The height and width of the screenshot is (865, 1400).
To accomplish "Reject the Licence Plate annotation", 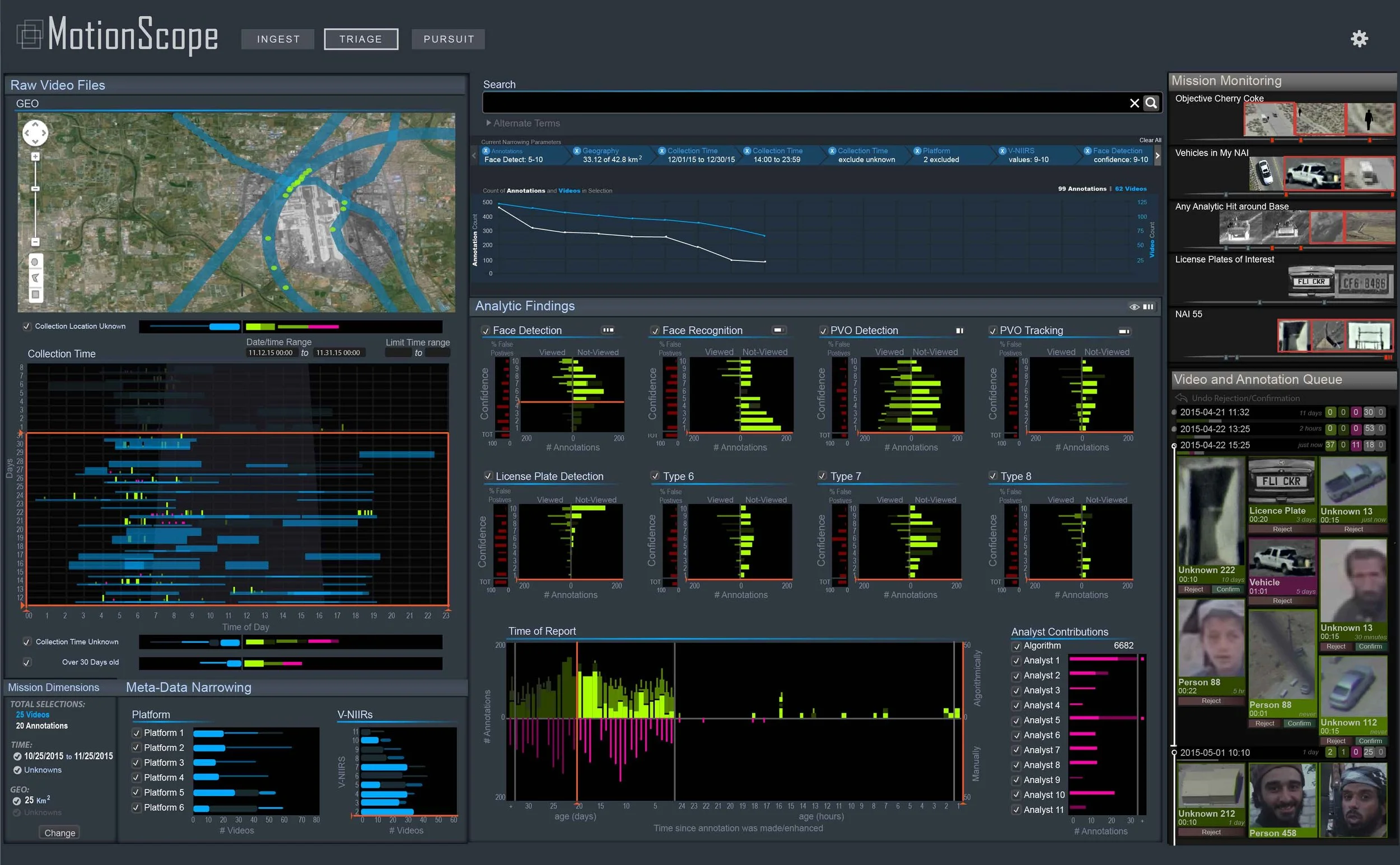I will (x=1282, y=529).
